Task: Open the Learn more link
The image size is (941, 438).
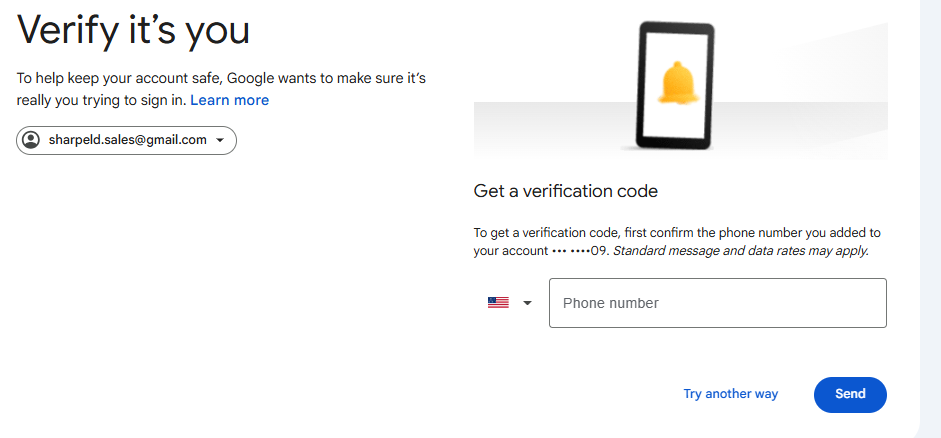Action: click(x=230, y=100)
